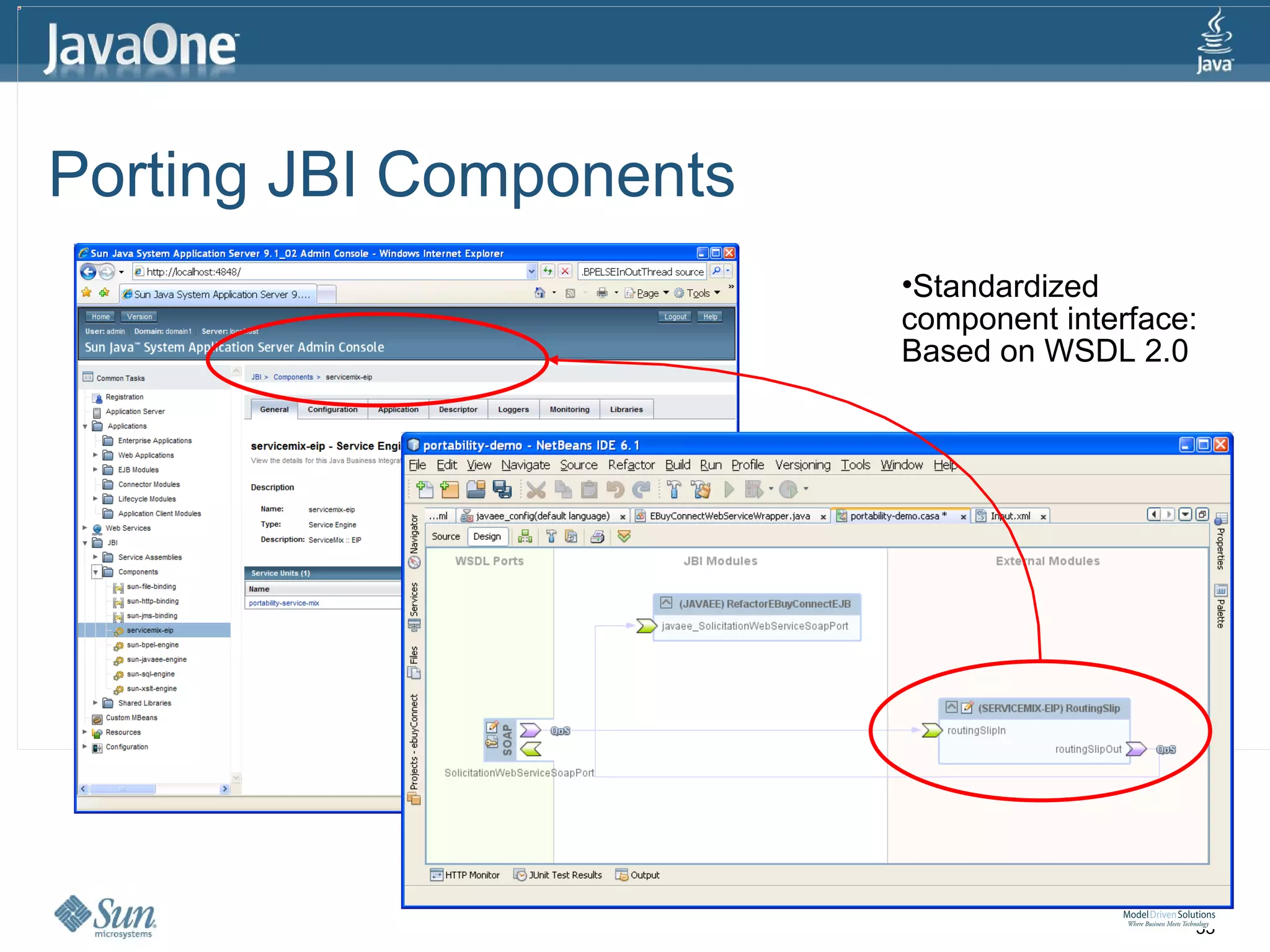Click the Open Project icon in NetBeans
This screenshot has height=952, width=1270.
476,490
